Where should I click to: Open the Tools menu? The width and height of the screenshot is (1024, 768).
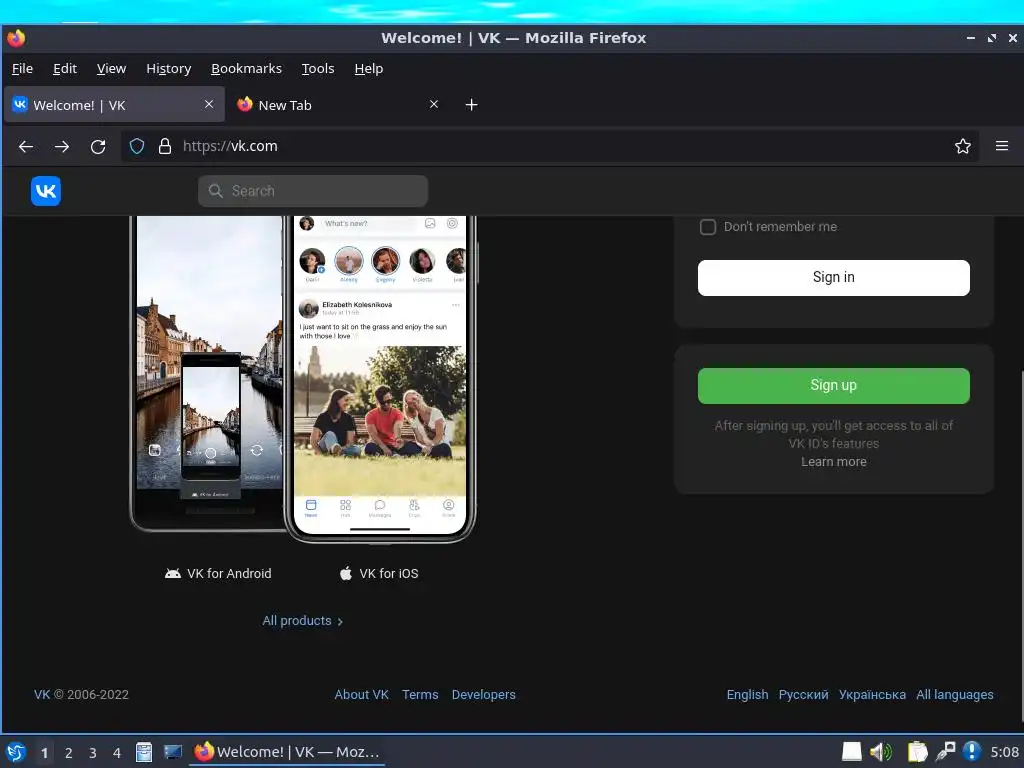click(318, 69)
